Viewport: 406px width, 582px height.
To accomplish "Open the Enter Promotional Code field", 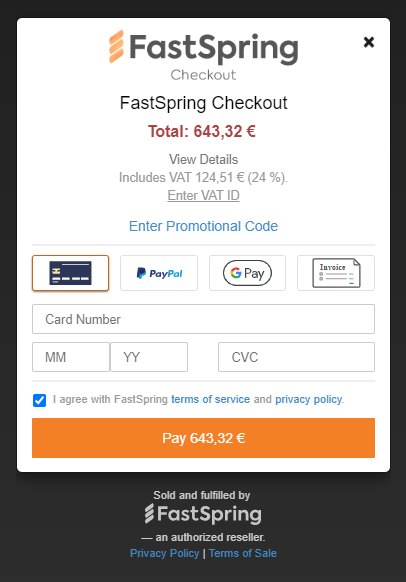I will click(x=203, y=226).
